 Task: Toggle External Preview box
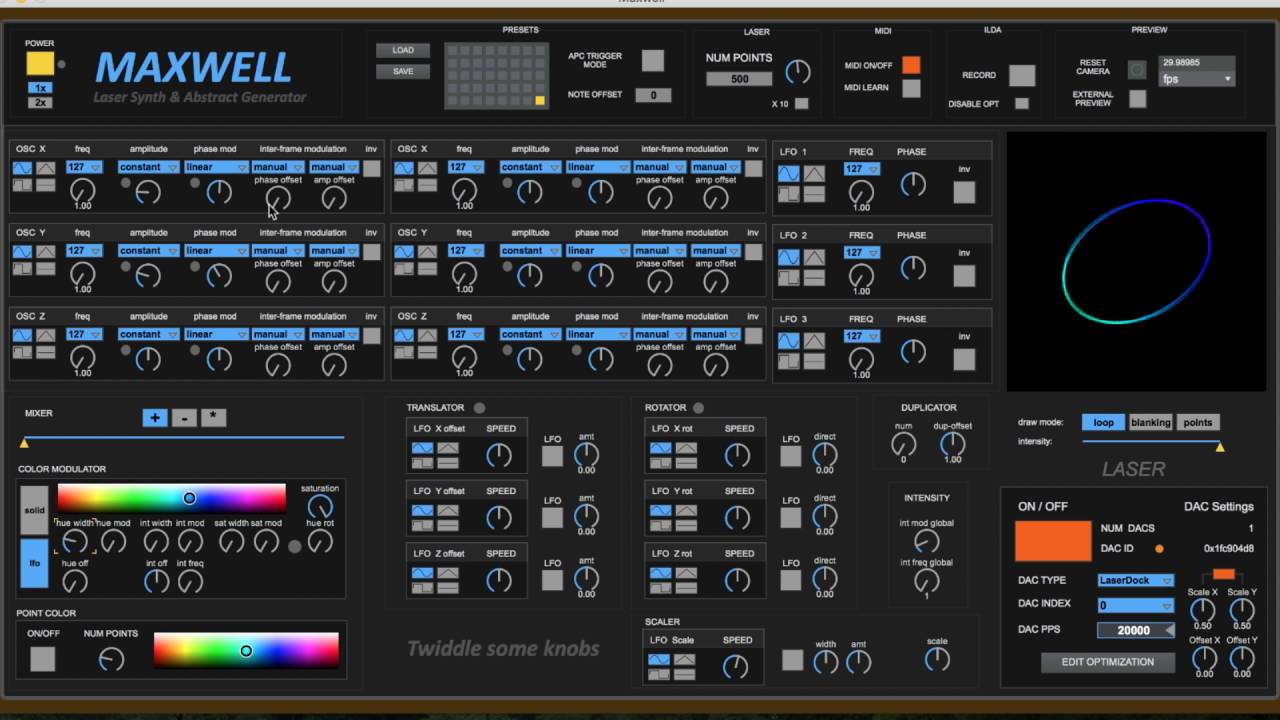1137,98
